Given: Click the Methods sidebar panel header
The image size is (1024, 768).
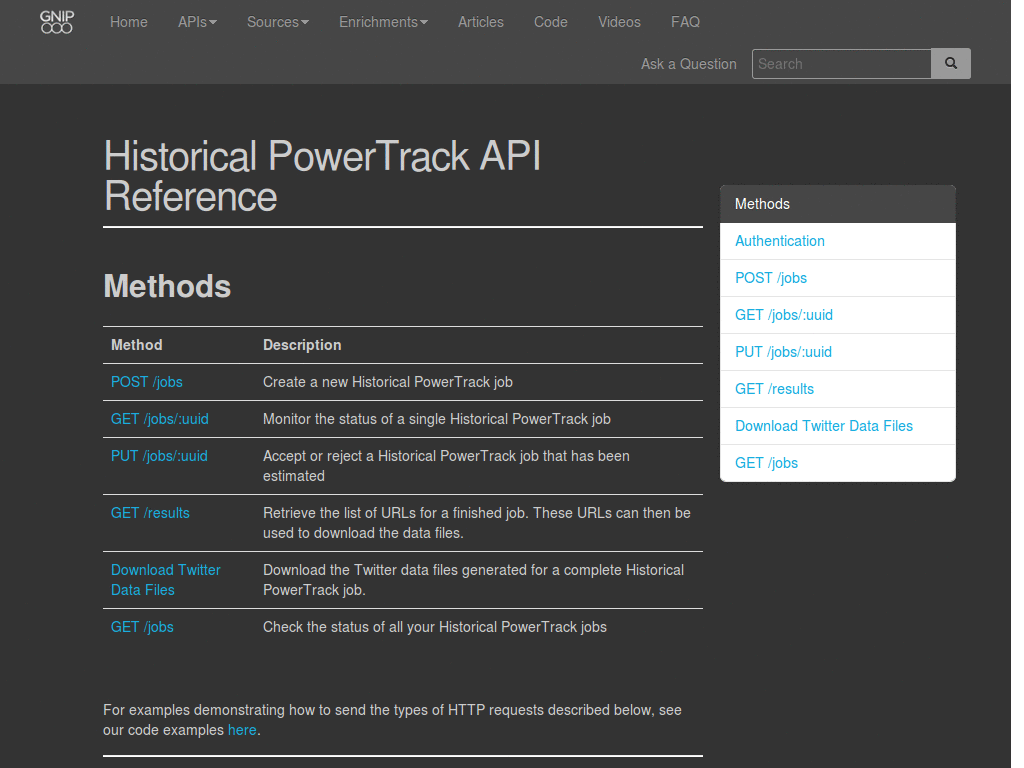Looking at the screenshot, I should tap(838, 204).
